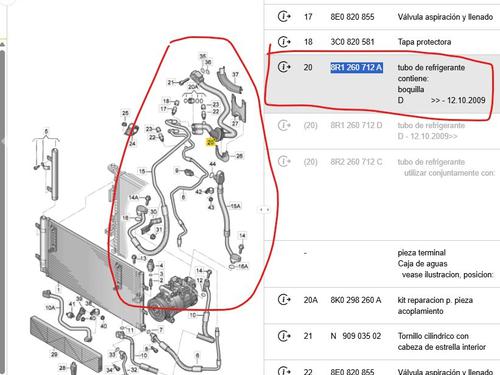Click info icon for part 18 Tapa protectora

click(x=284, y=41)
